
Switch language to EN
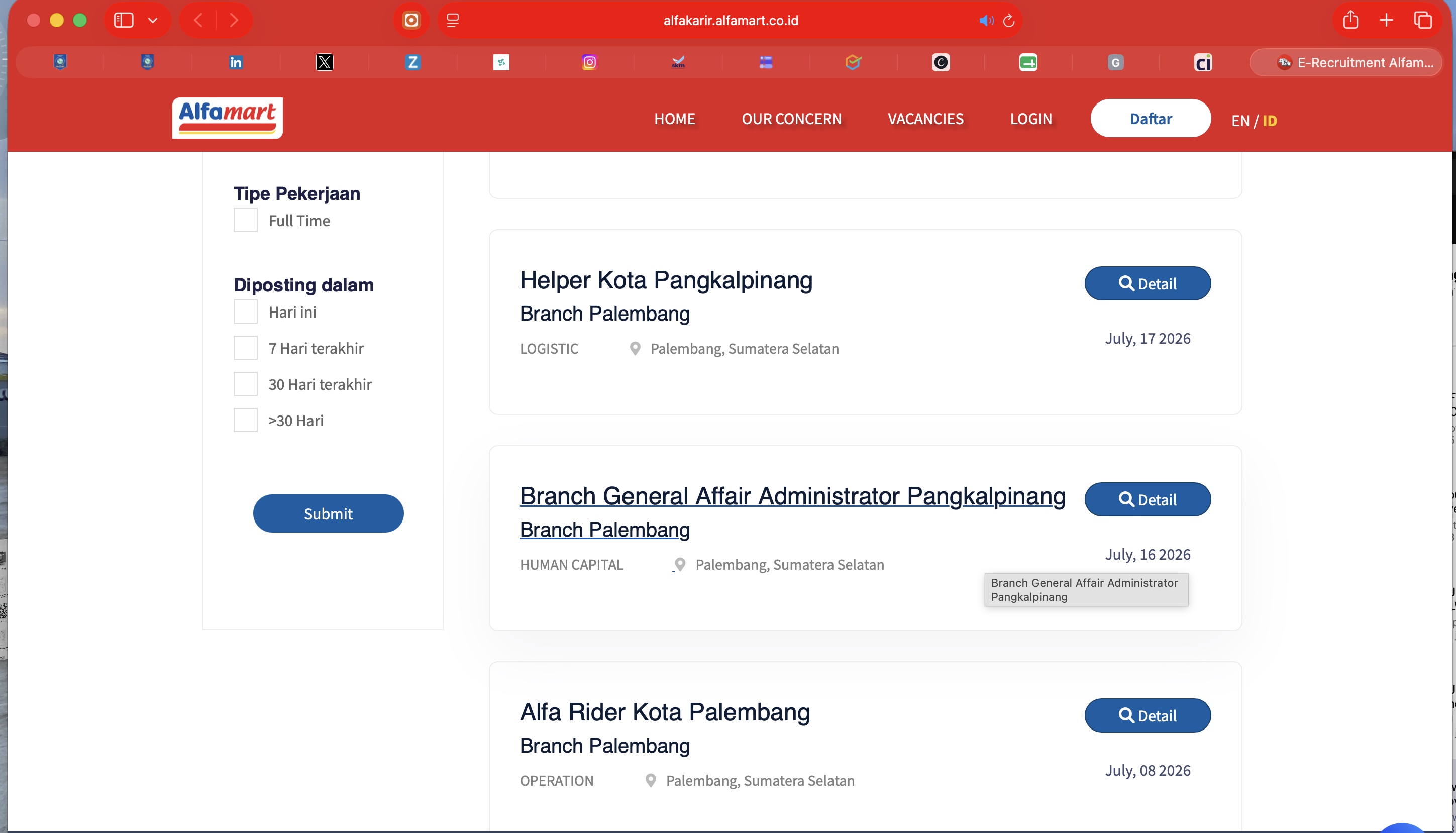[1240, 121]
